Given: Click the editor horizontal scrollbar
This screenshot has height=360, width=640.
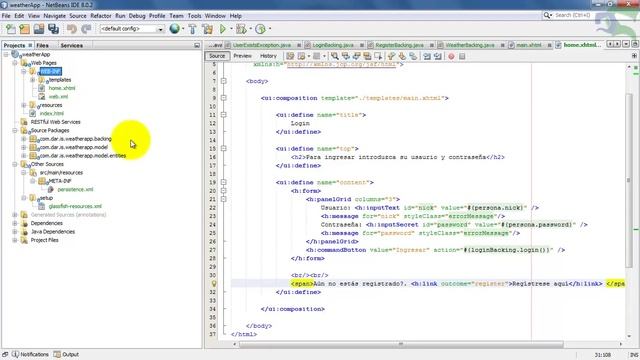Looking at the screenshot, I should click(x=401, y=344).
